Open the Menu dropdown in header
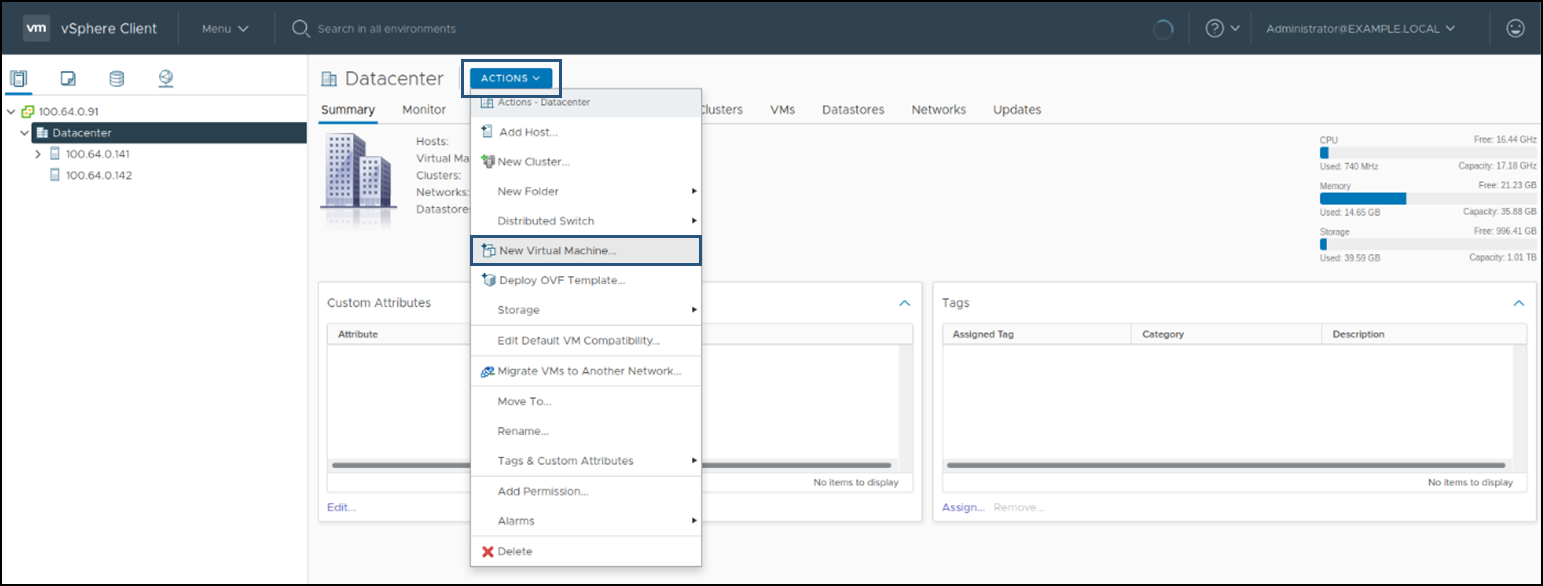This screenshot has width=1543, height=586. [x=225, y=29]
